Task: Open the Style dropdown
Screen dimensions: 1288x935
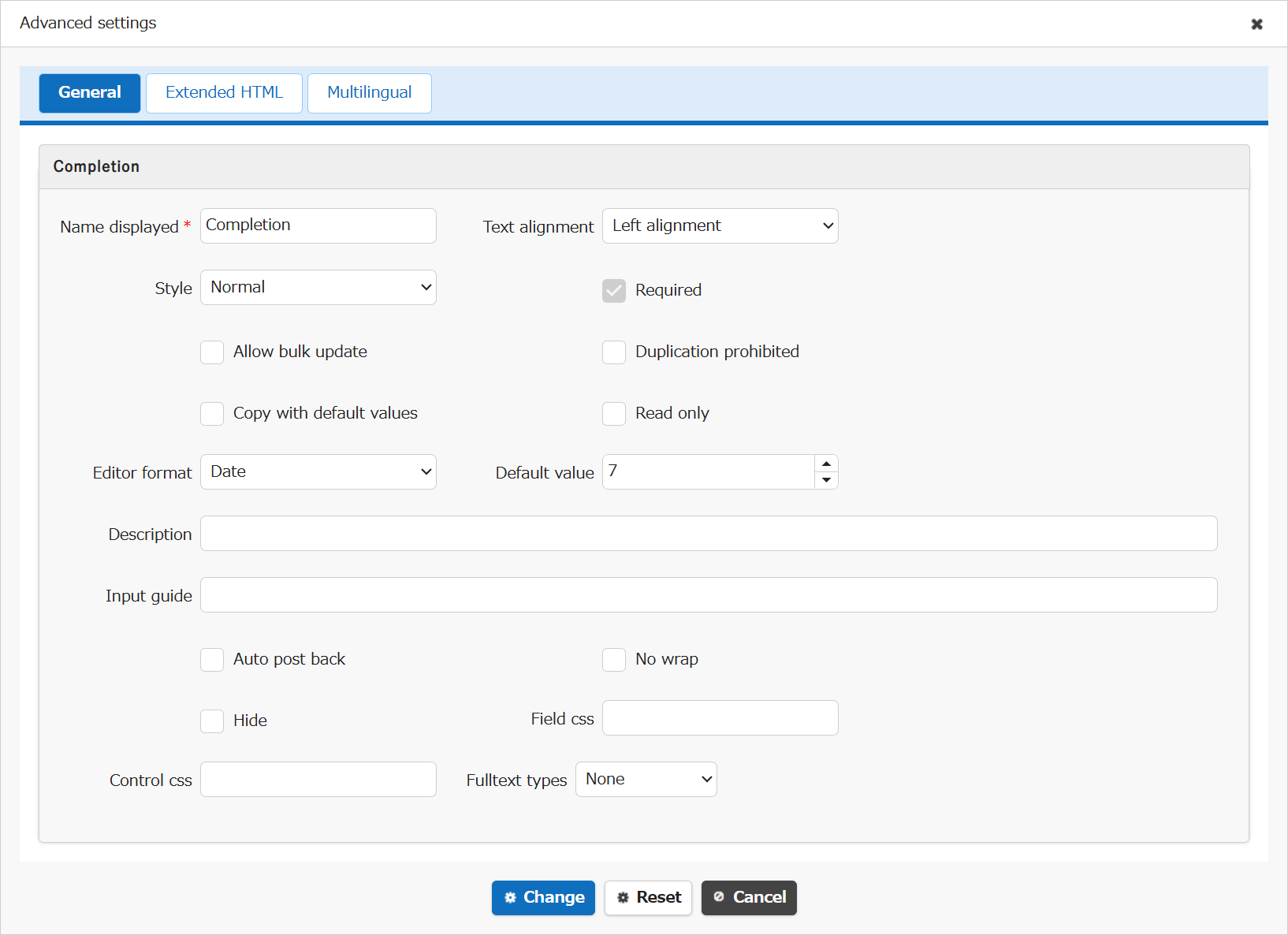Action: 318,287
